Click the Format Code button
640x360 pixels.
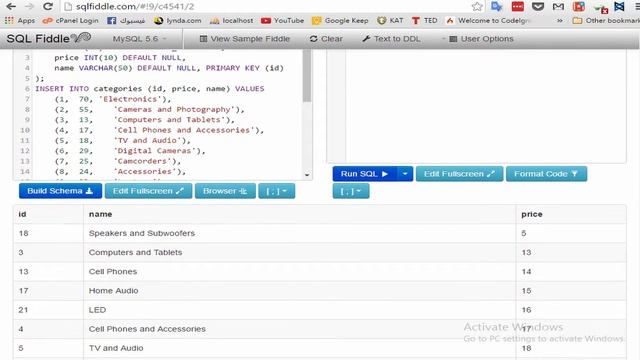(546, 174)
